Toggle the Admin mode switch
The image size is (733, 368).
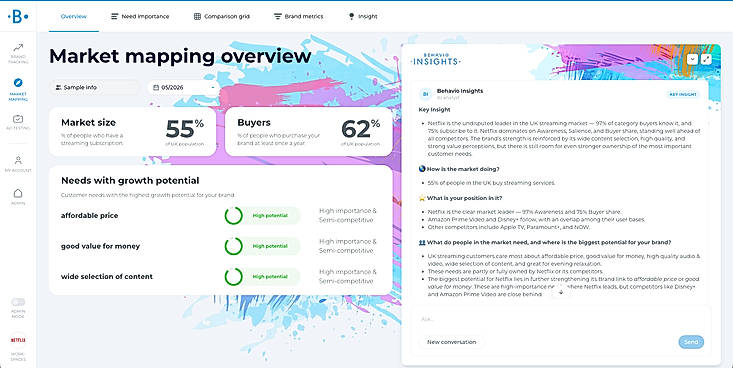pyautogui.click(x=18, y=302)
